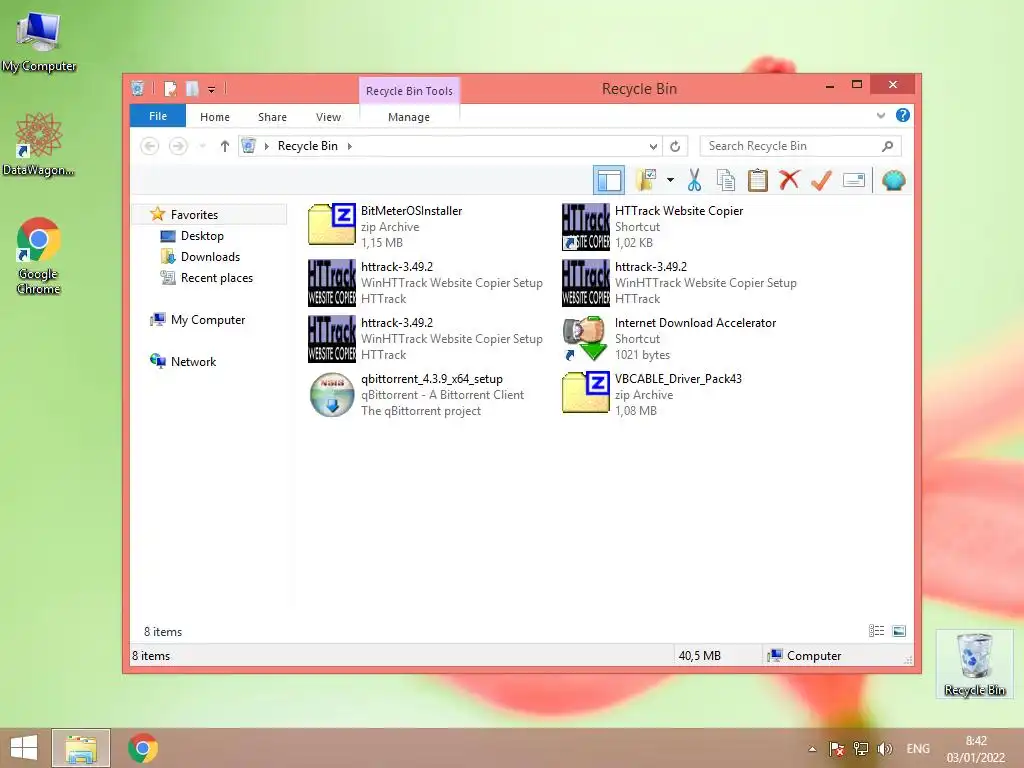Select the HTTrack Website Copier shortcut
This screenshot has height=768, width=1024.
click(679, 227)
